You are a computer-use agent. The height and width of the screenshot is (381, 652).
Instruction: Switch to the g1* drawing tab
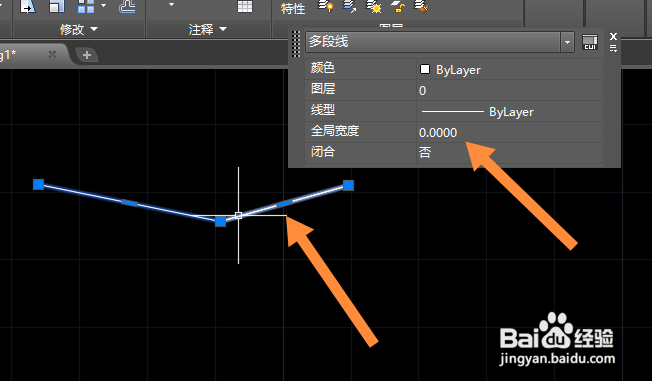(8, 54)
